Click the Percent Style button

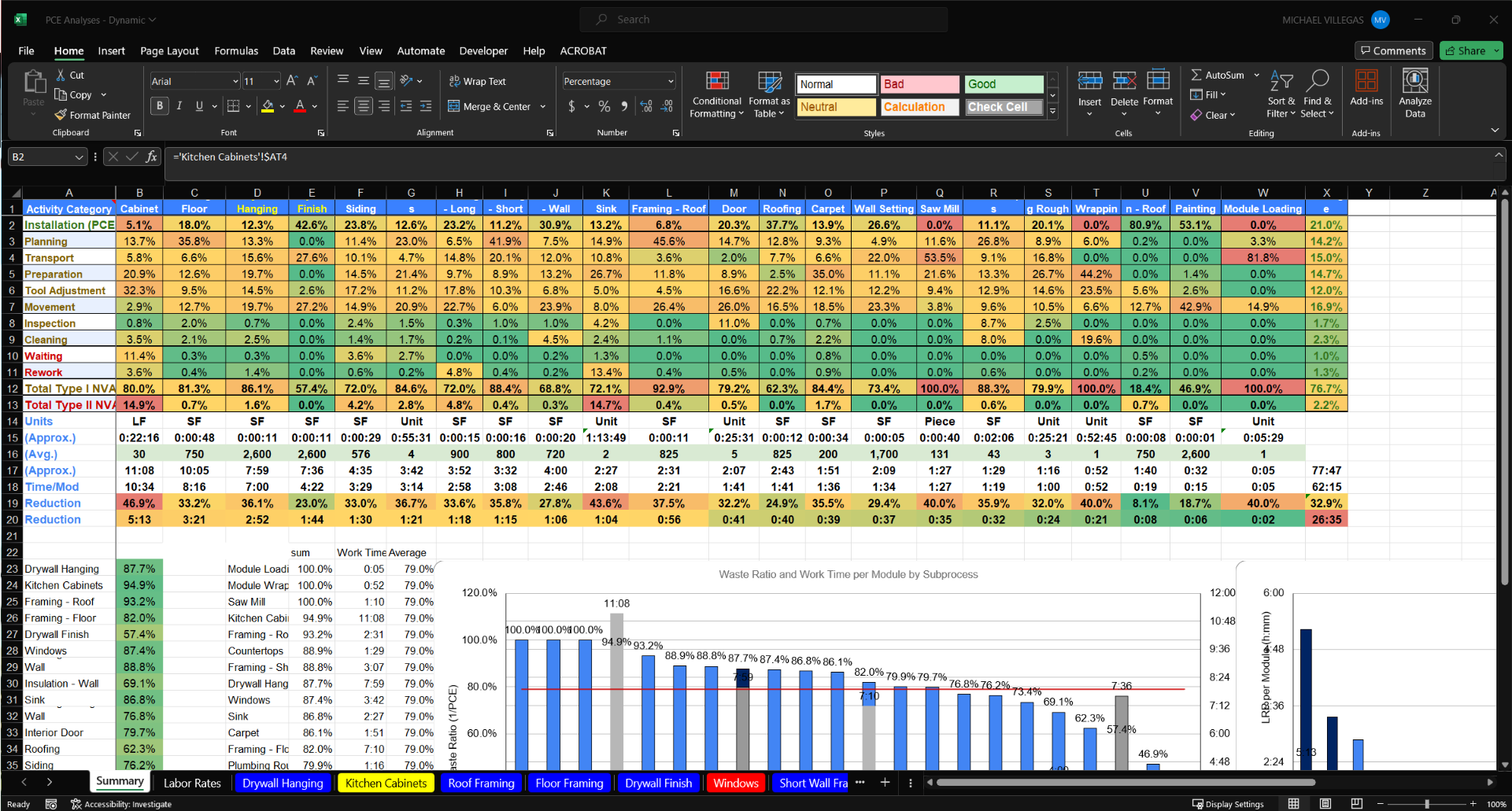pos(604,106)
